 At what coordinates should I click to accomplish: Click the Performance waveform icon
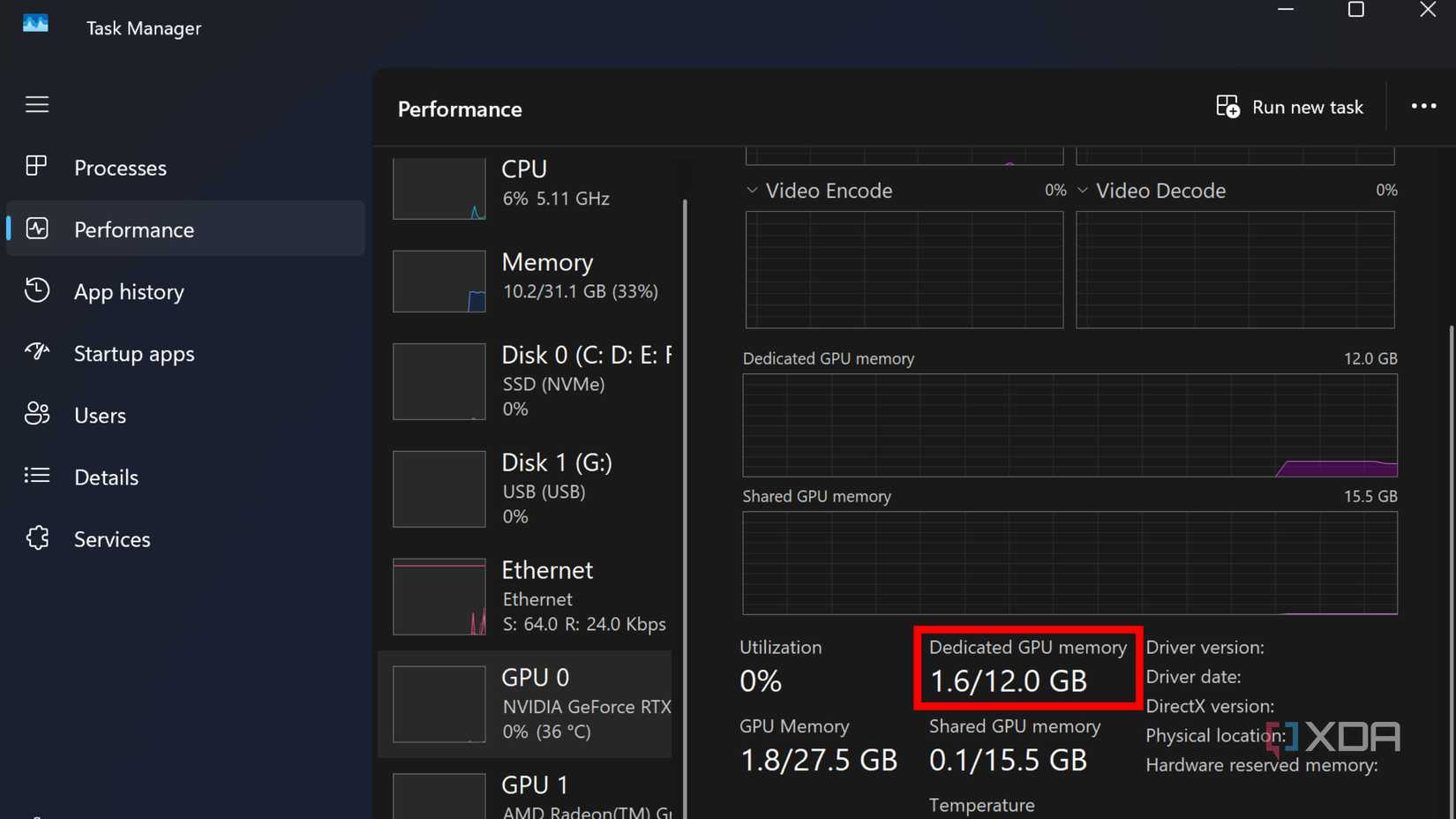pos(37,228)
